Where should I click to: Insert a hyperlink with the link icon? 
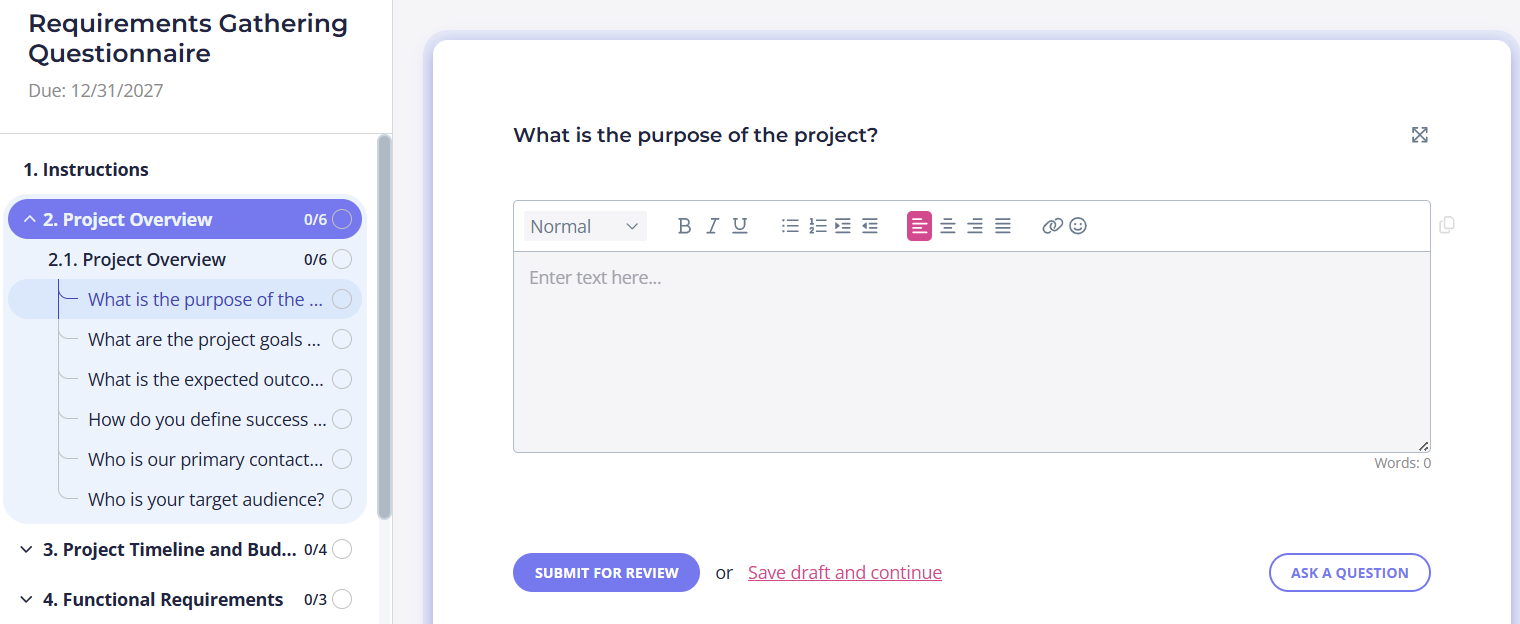tap(1052, 226)
